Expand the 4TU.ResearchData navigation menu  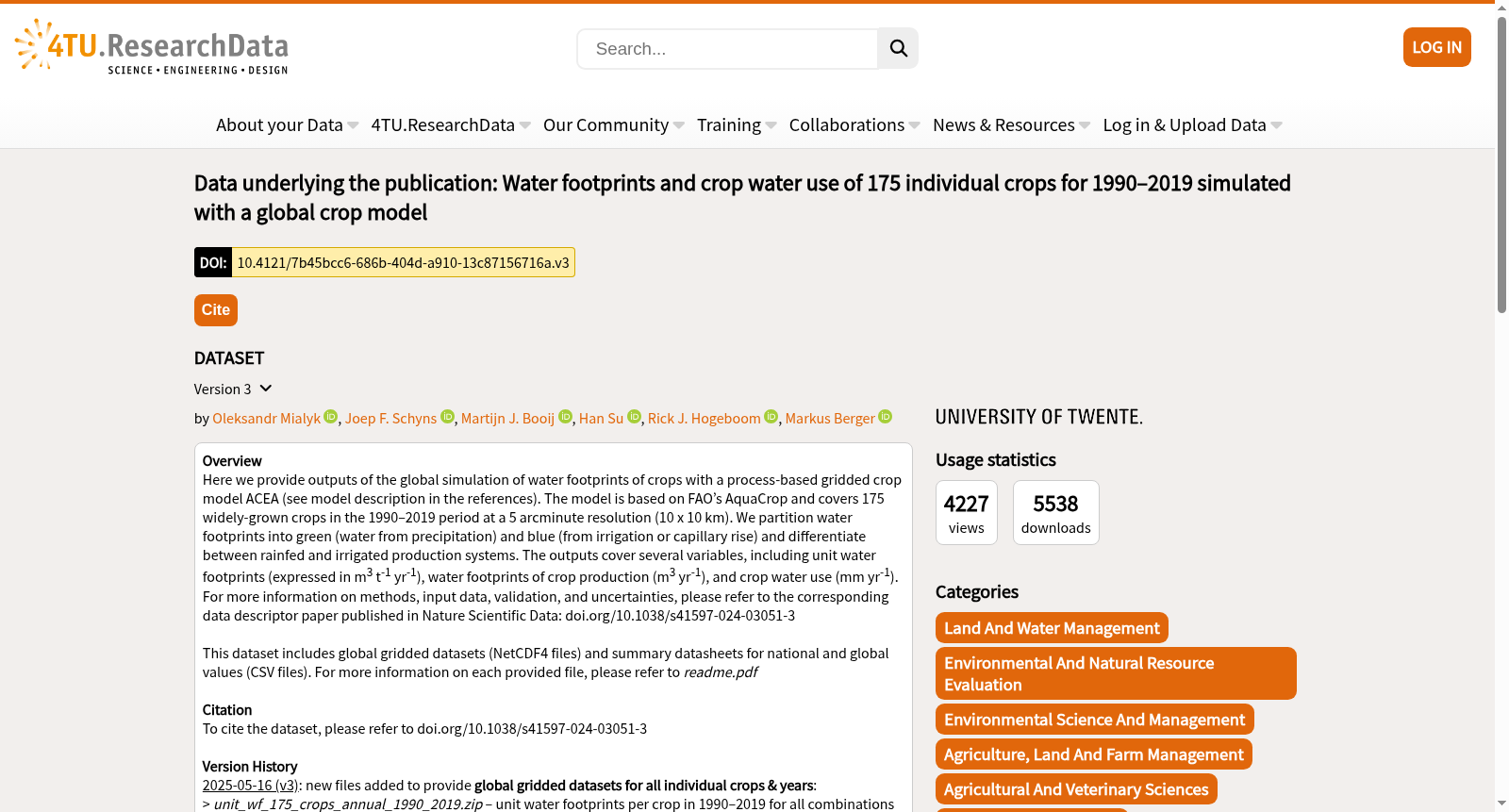[451, 125]
